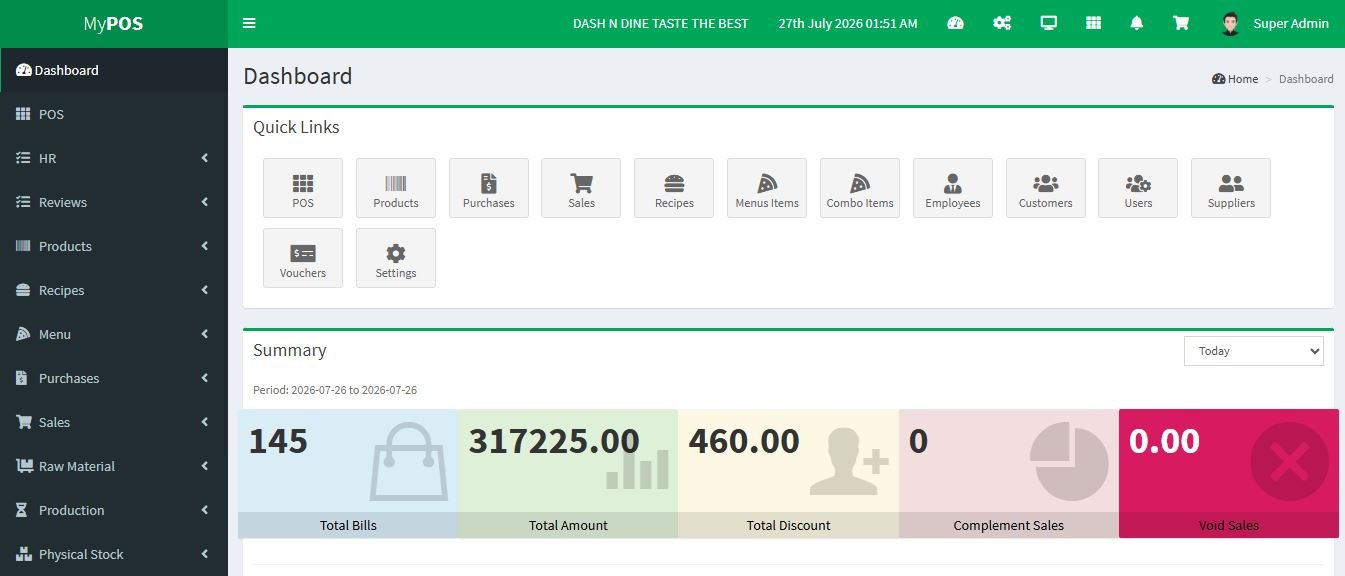1345x576 pixels.
Task: Click the date and time in header
Action: pos(848,24)
